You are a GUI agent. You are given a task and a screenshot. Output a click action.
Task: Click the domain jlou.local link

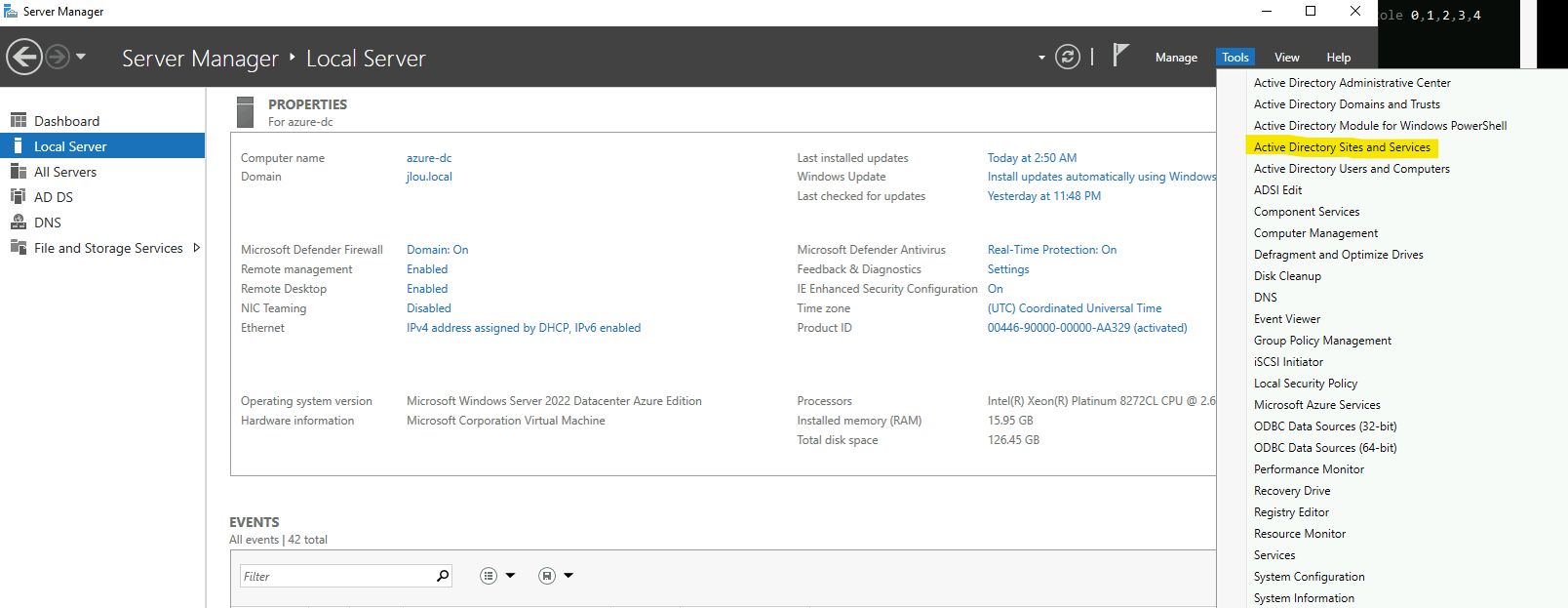(x=429, y=177)
